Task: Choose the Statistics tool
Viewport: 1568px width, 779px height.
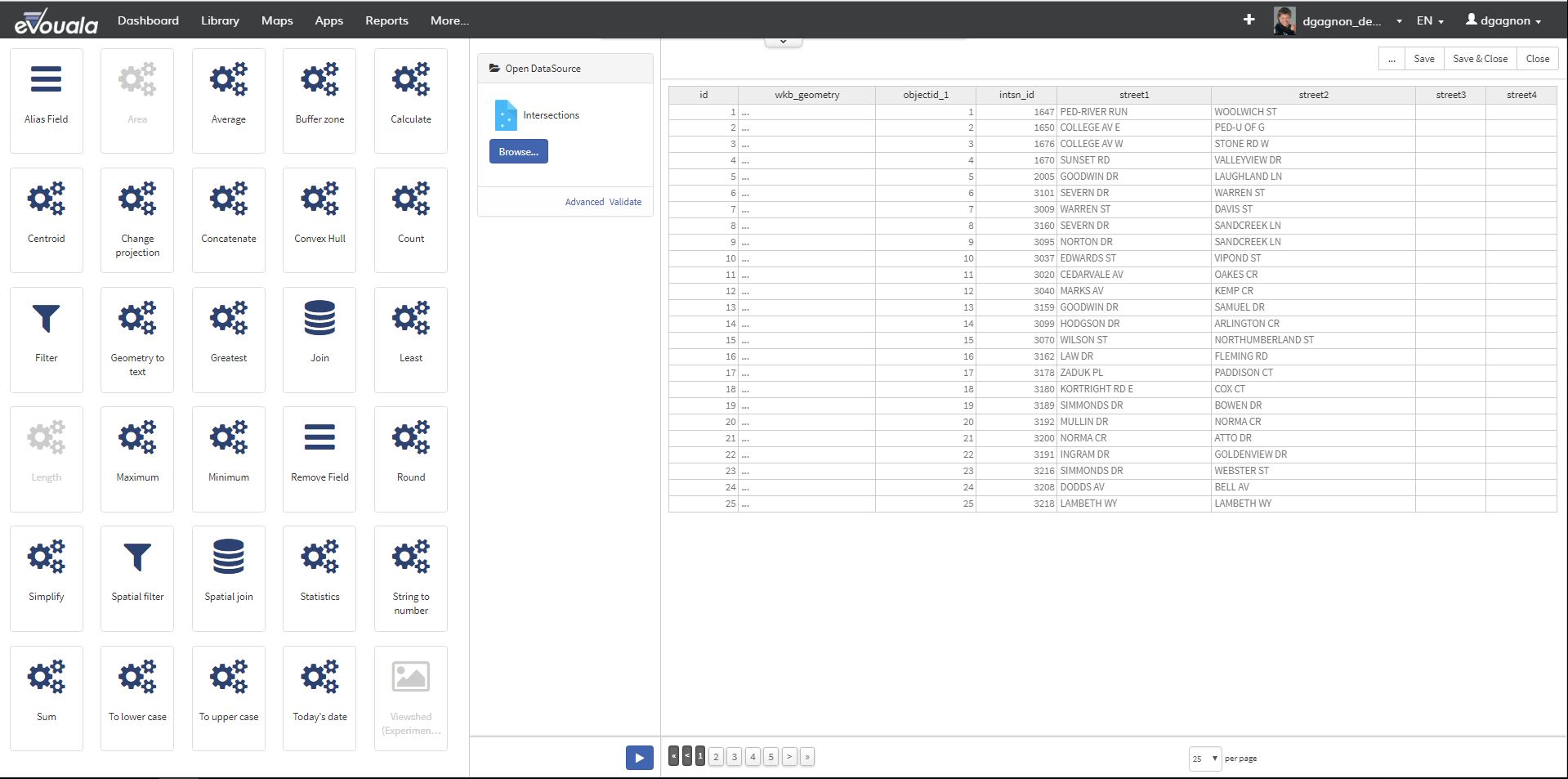Action: pos(319,577)
